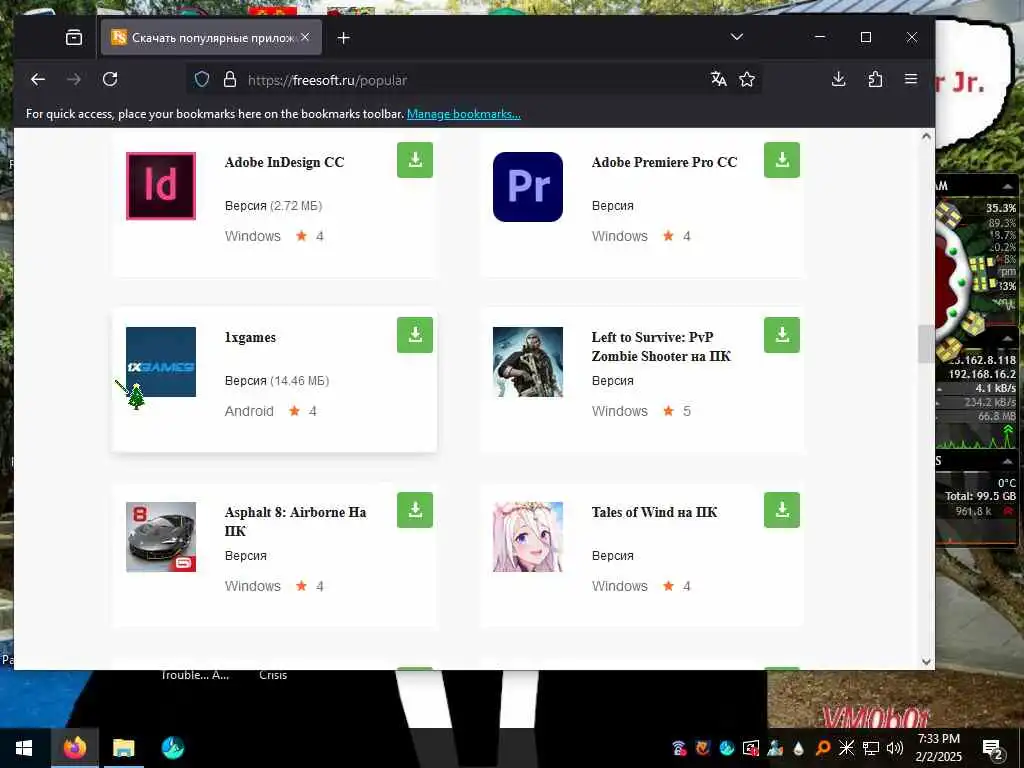
Task: Expand the list all tabs dropdown
Action: pos(737,37)
